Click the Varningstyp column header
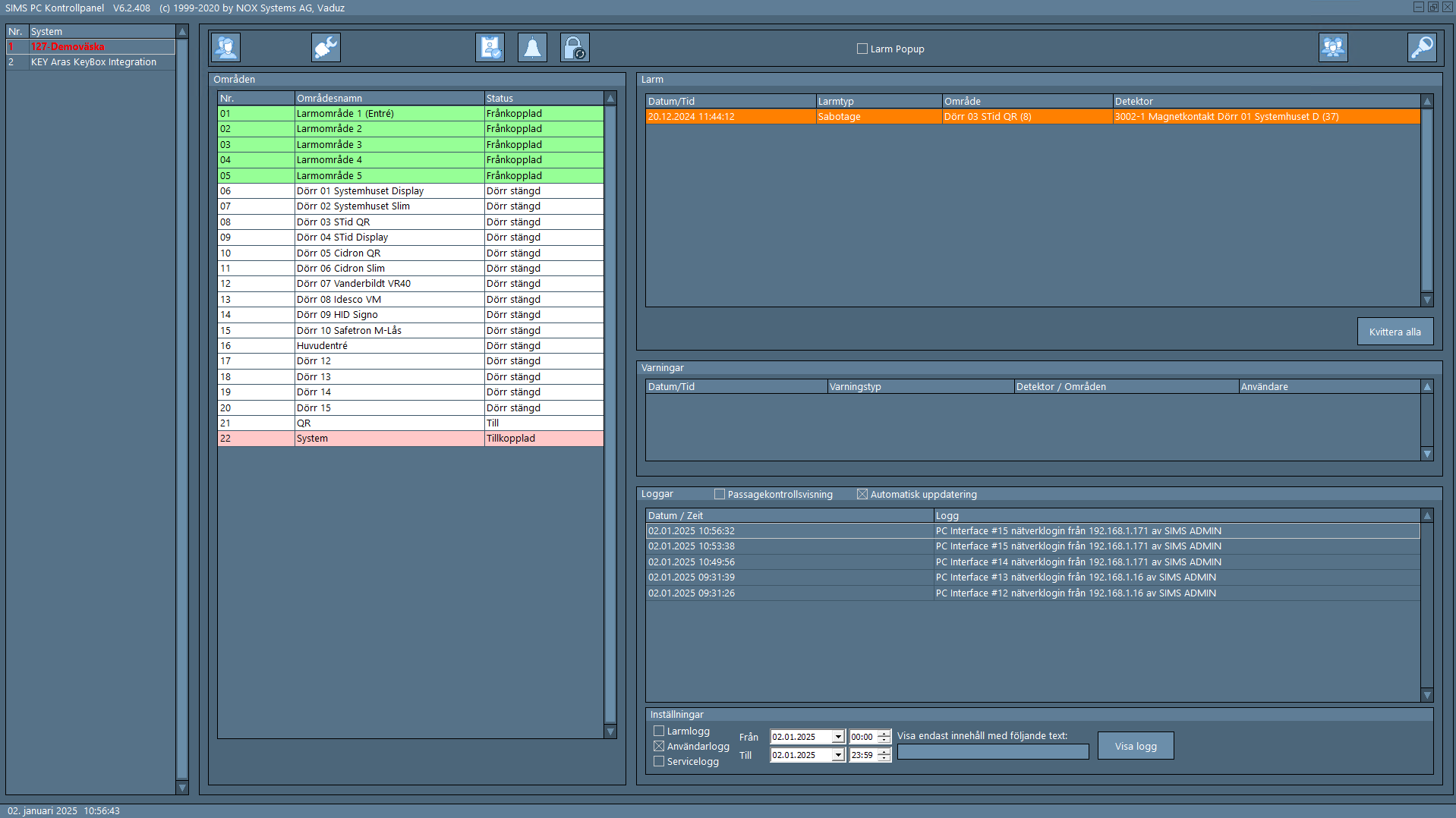1456x818 pixels. (921, 387)
